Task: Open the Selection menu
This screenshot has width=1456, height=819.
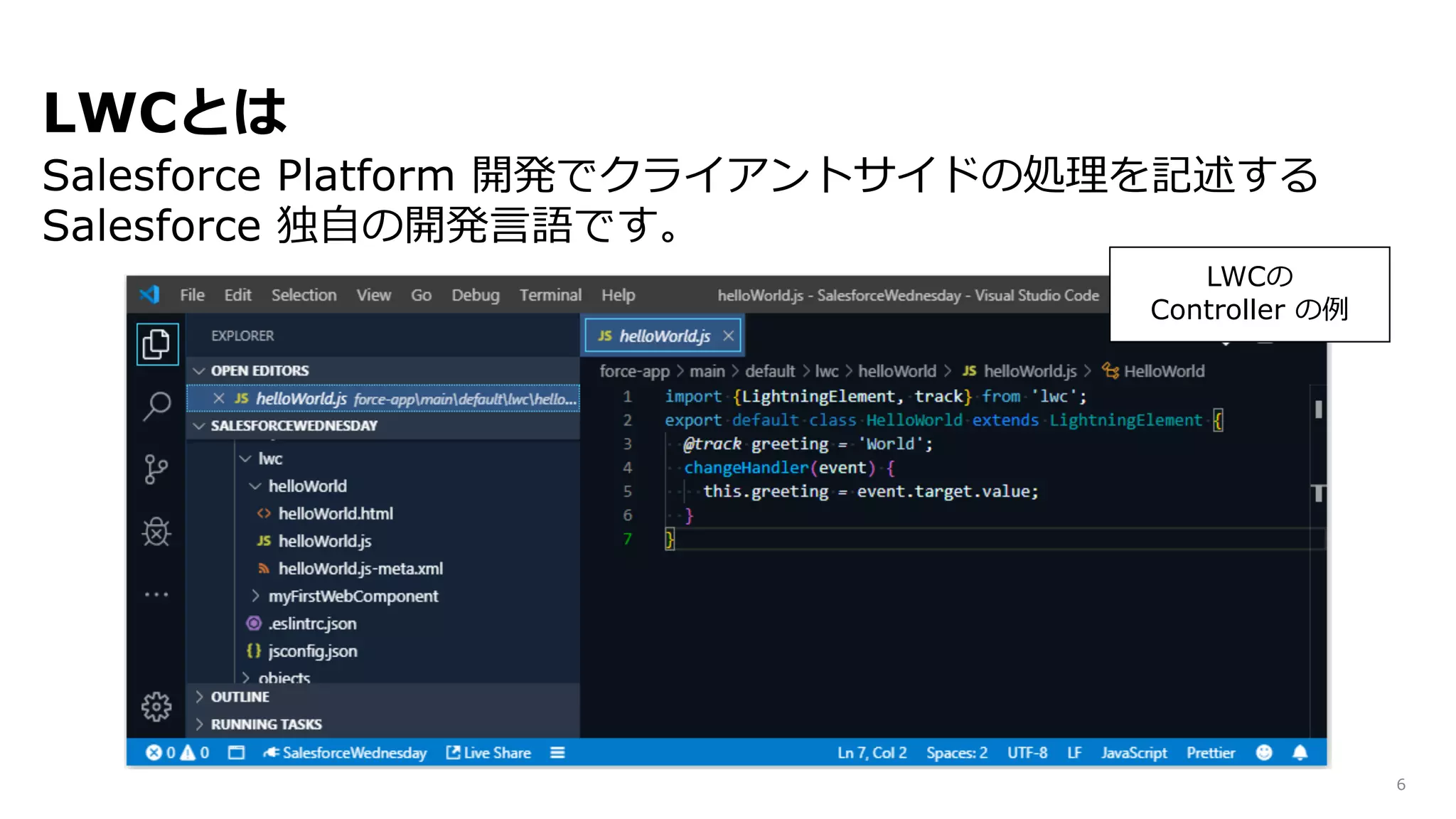Action: (x=304, y=295)
